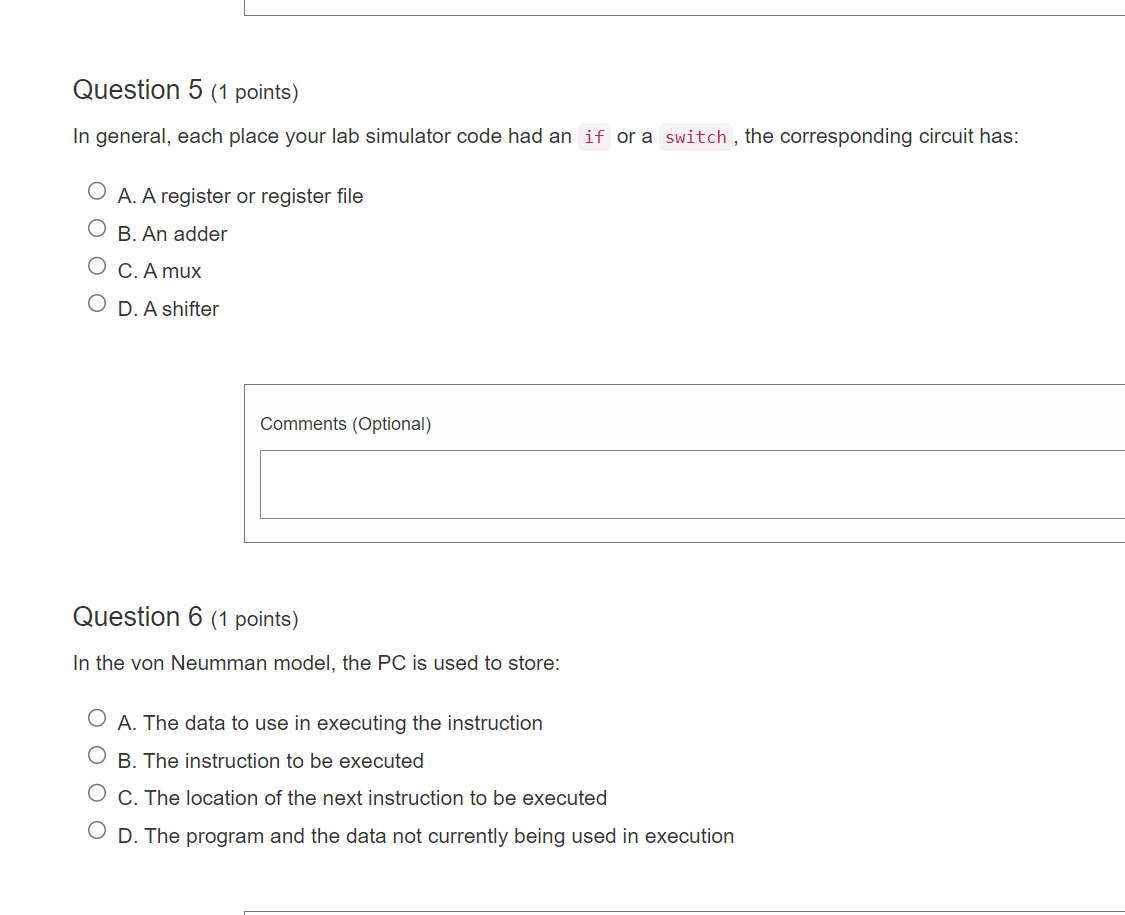This screenshot has width=1125, height=915.
Task: Click the "(1 points)" label on Question 6
Action: click(x=254, y=619)
